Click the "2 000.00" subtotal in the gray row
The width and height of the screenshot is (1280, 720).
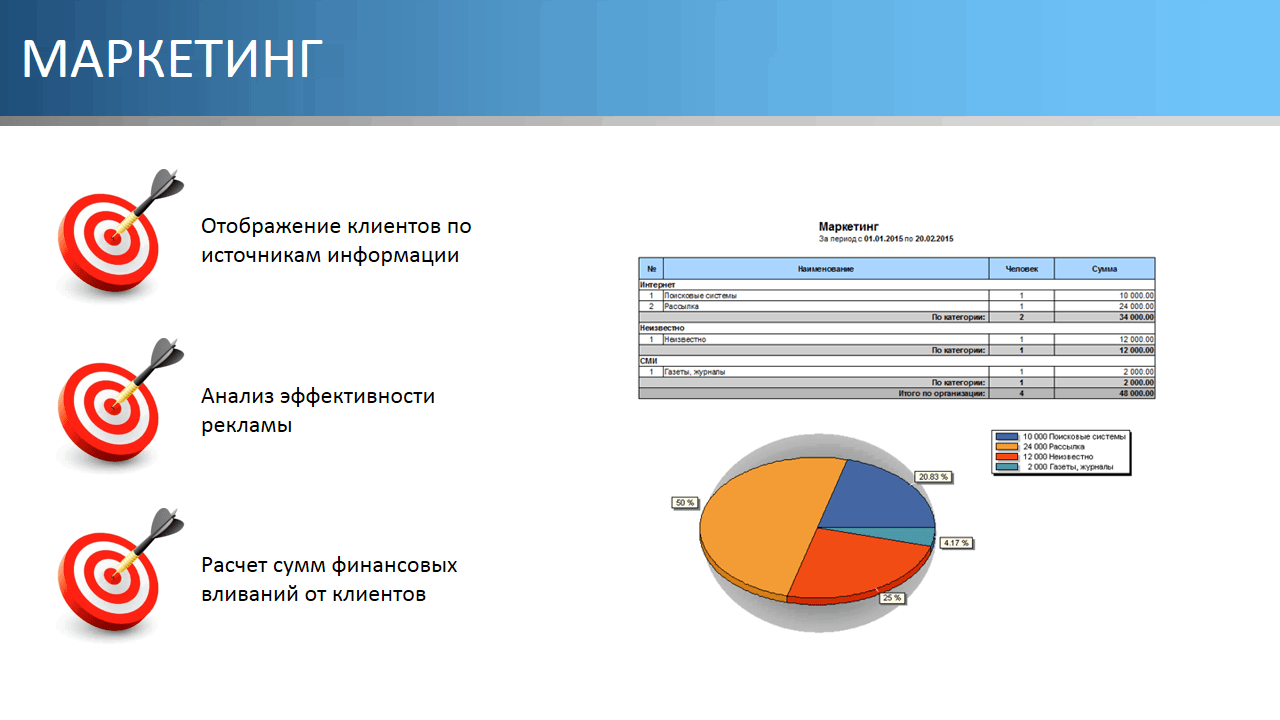1105,382
